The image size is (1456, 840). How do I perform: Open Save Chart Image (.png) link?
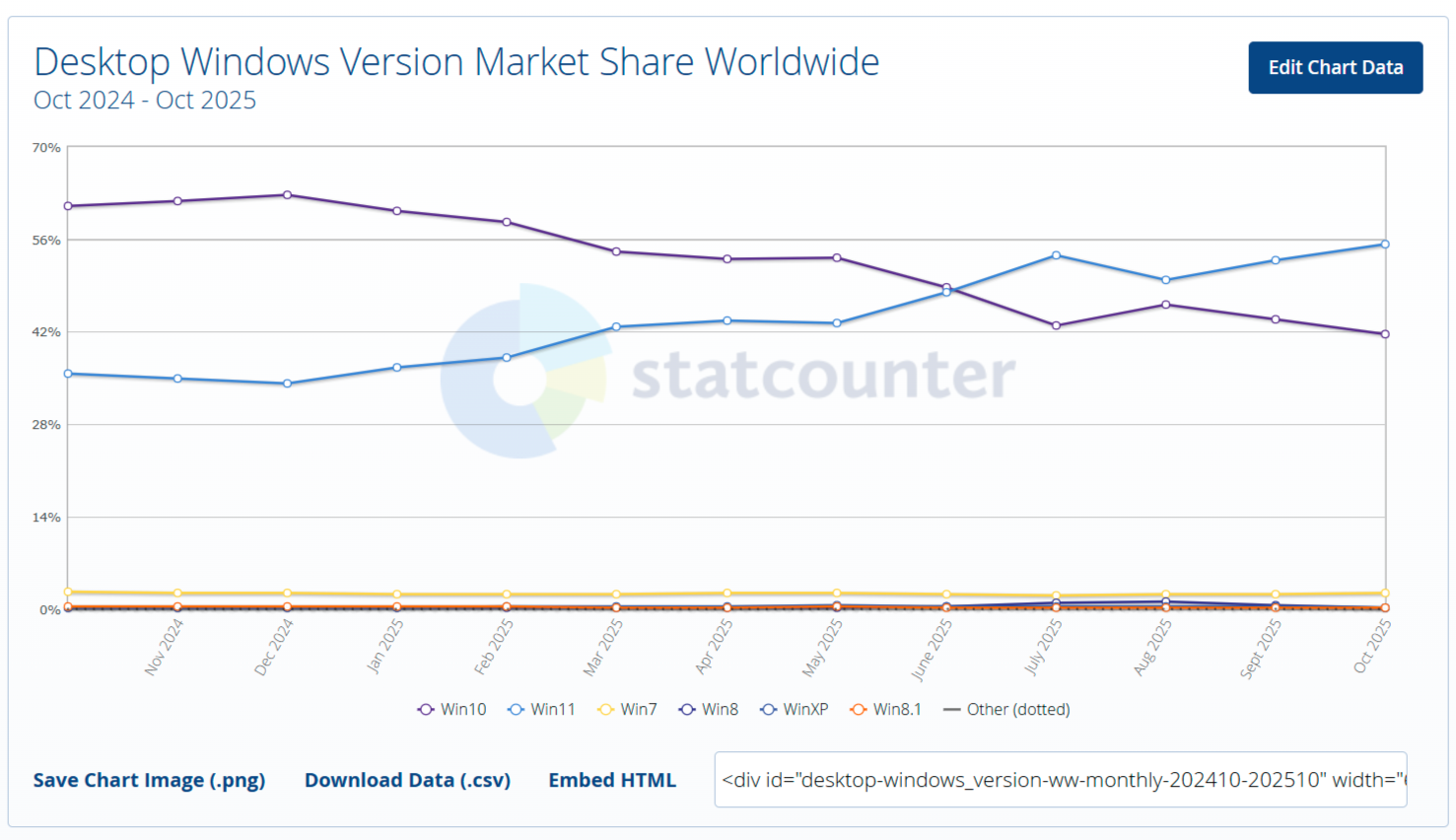149,780
